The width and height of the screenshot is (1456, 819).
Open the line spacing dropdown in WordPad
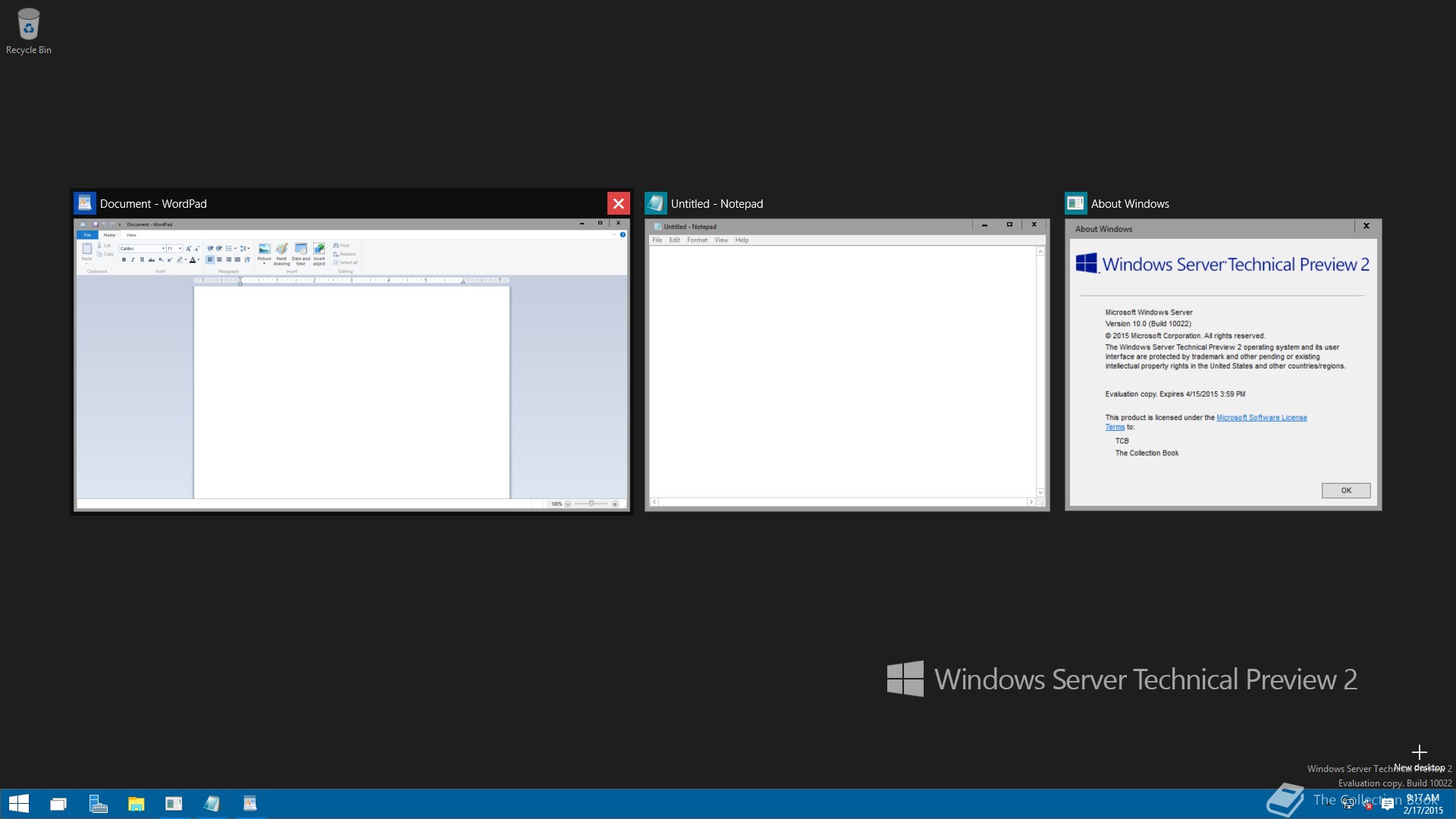[245, 249]
